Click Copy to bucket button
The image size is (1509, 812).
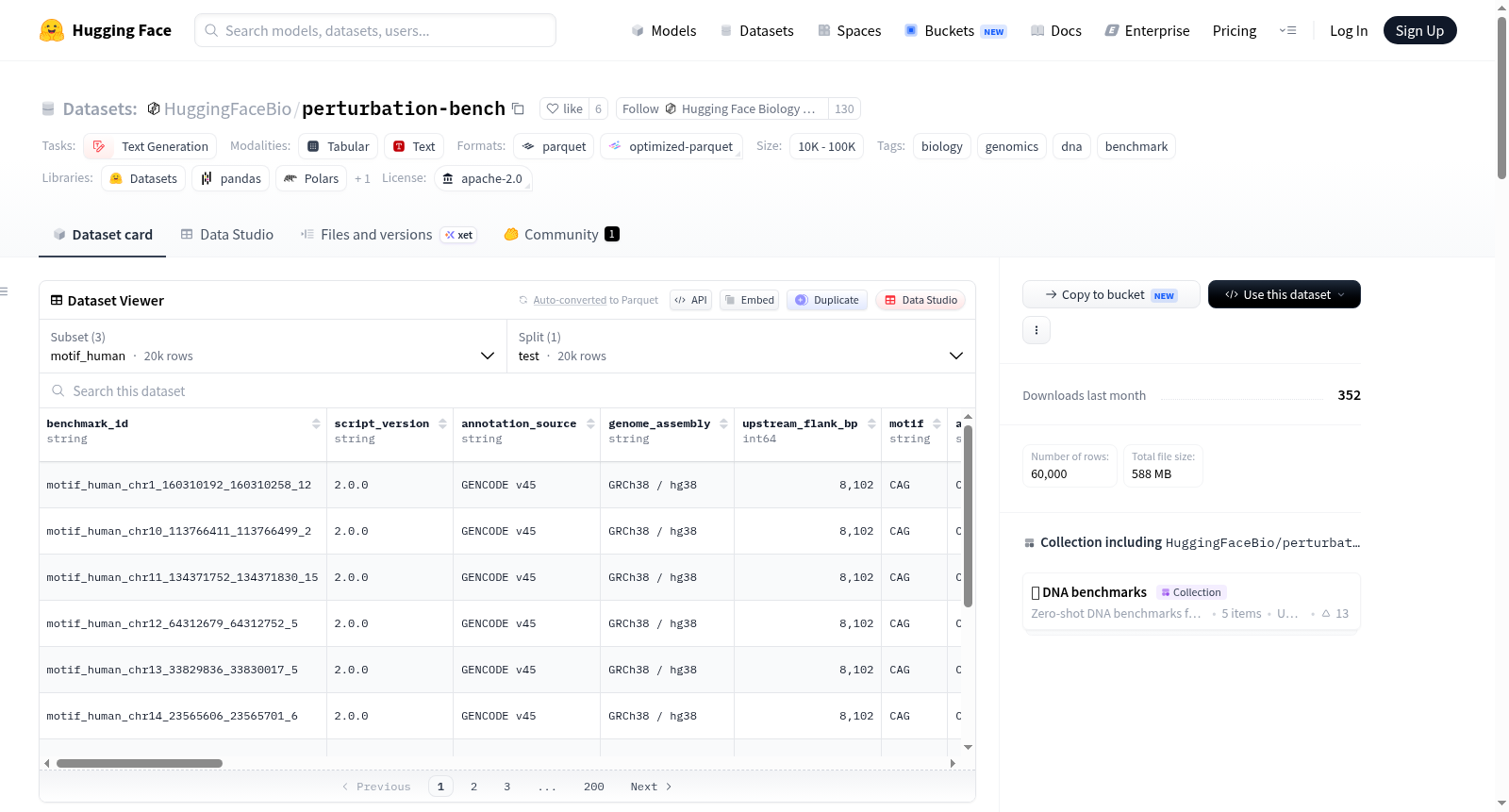[1111, 294]
